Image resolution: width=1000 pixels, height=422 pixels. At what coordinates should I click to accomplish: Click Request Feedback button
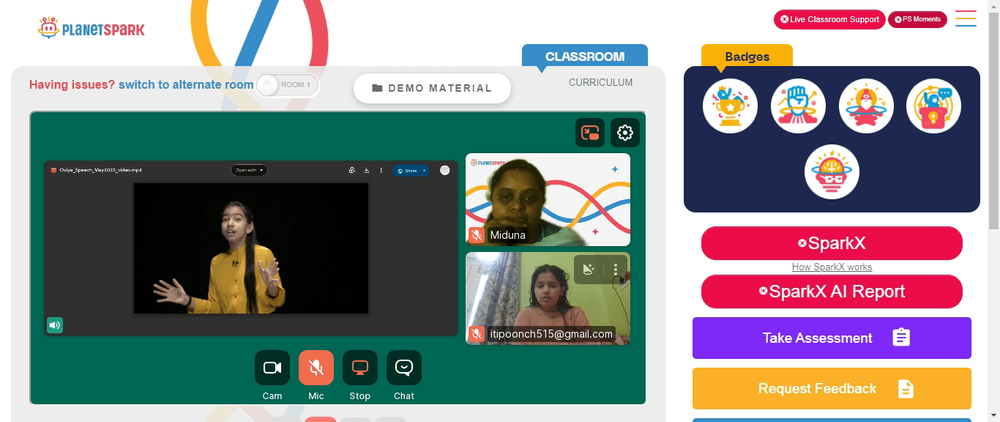tap(832, 389)
